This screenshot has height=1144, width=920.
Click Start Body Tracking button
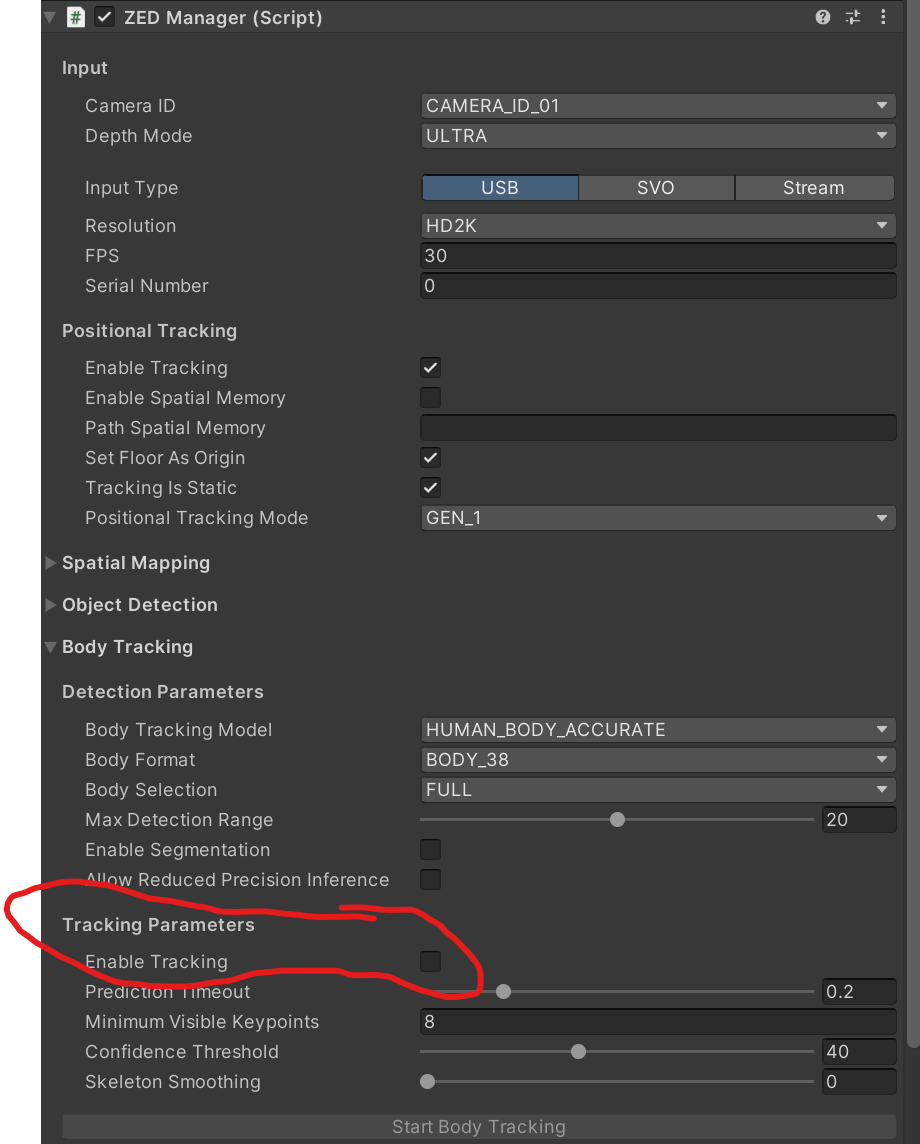pos(479,1126)
